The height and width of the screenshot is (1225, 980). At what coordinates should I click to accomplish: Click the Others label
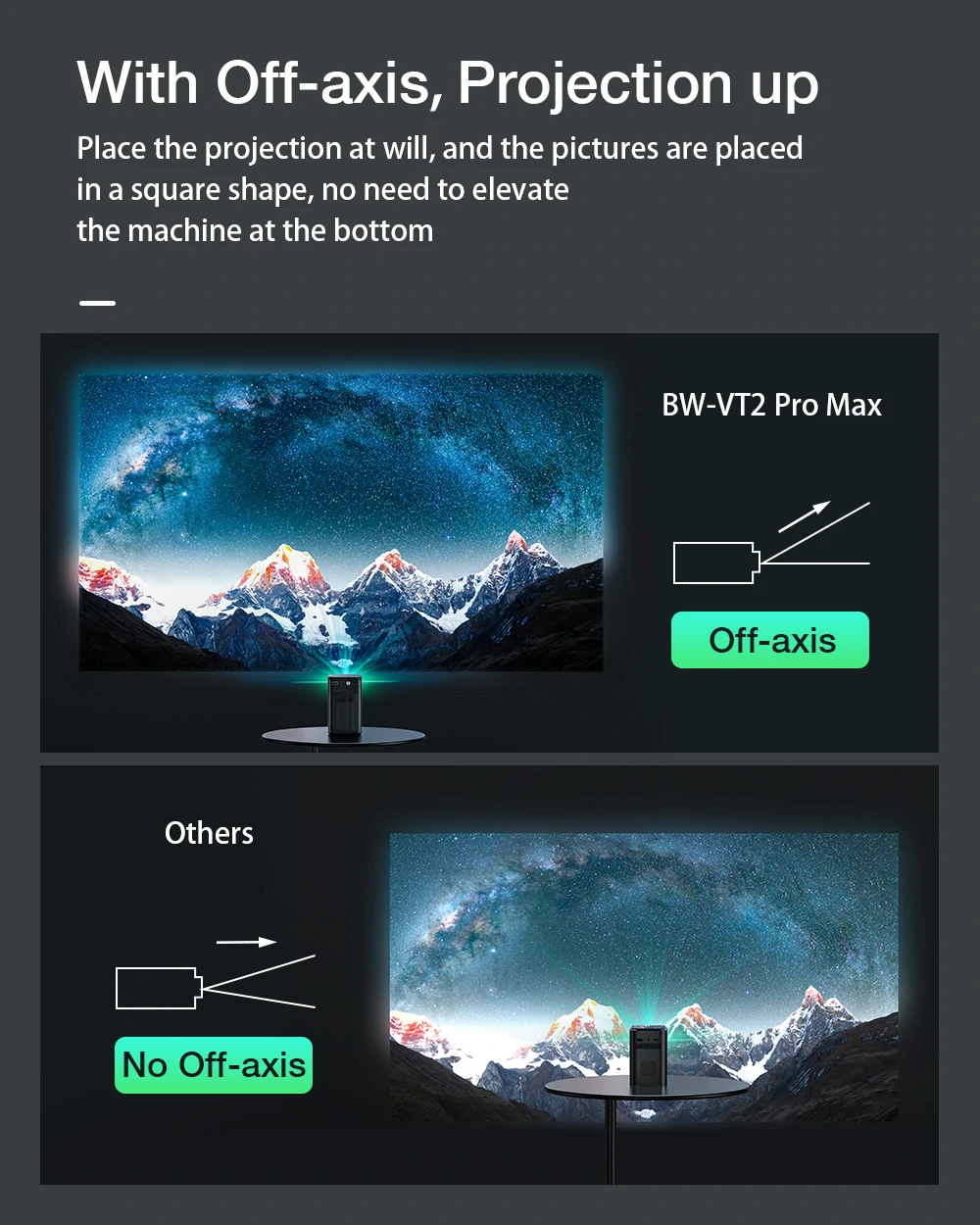(x=209, y=833)
